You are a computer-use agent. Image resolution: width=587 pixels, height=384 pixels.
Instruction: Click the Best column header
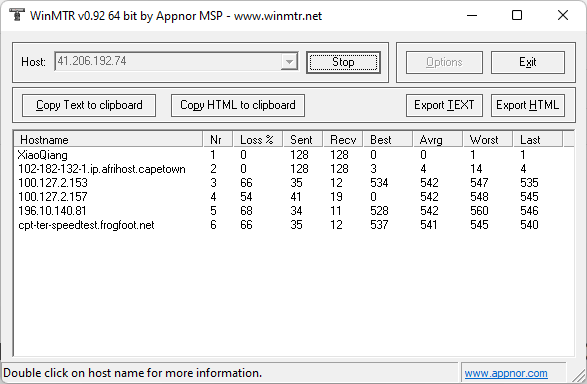pyautogui.click(x=387, y=140)
